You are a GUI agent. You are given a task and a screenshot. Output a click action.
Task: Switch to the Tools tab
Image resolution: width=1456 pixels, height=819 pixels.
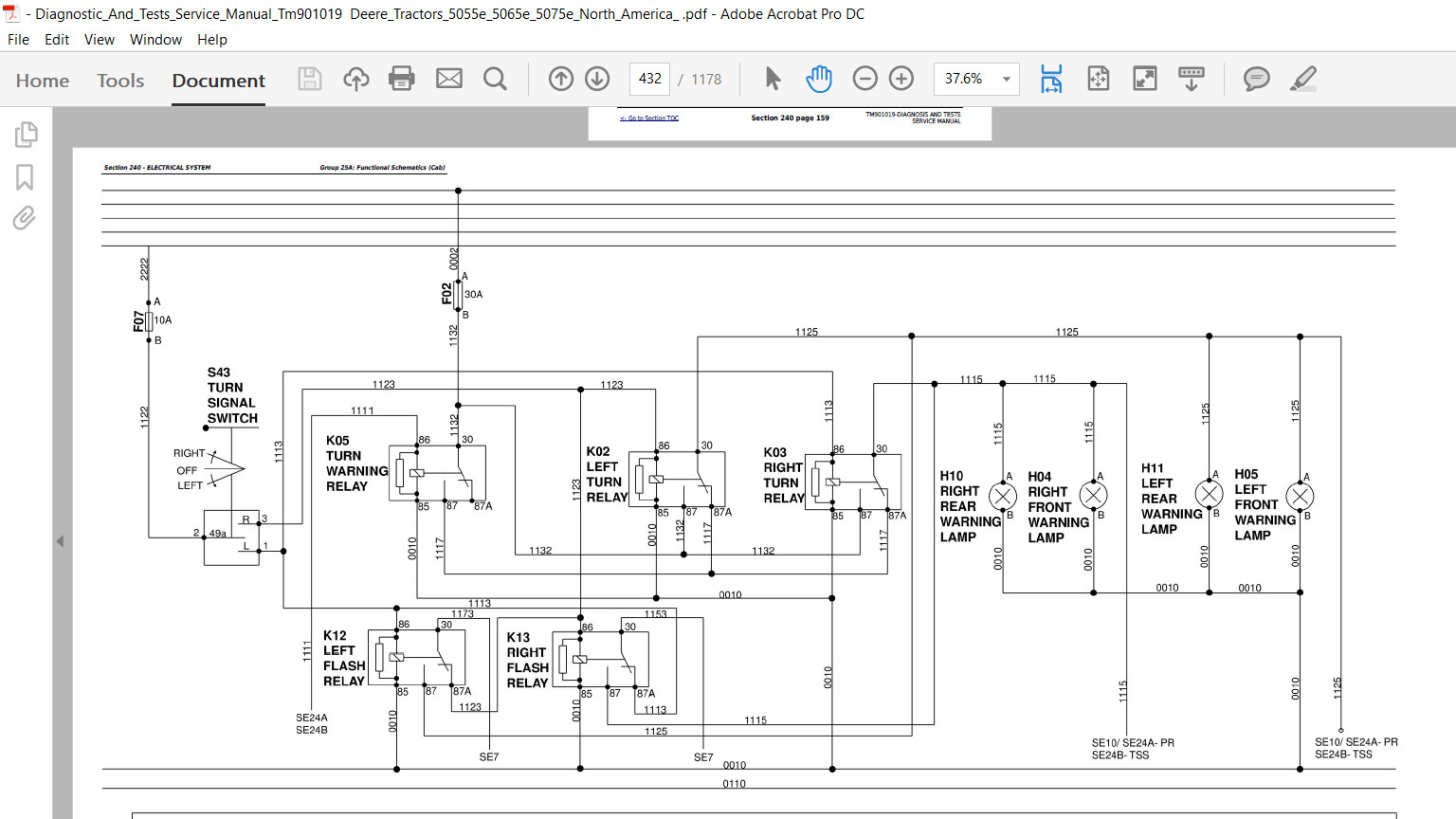pyautogui.click(x=120, y=81)
